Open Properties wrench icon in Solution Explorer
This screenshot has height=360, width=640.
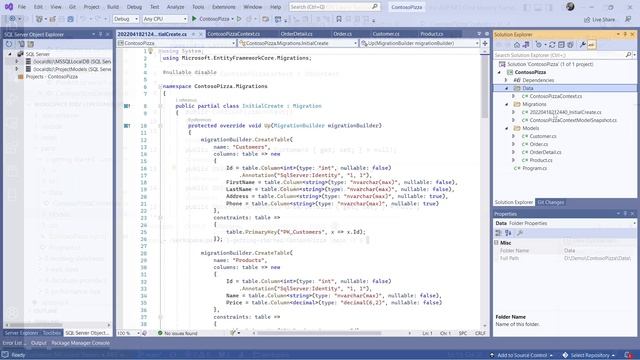click(x=582, y=45)
